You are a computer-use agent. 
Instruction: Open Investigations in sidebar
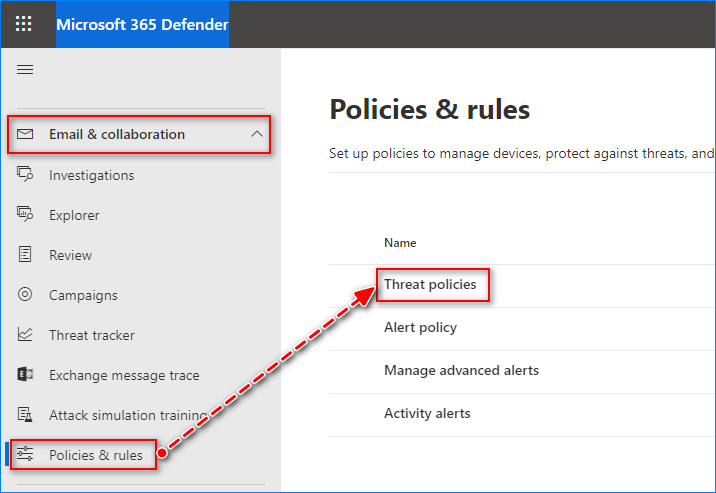[92, 175]
